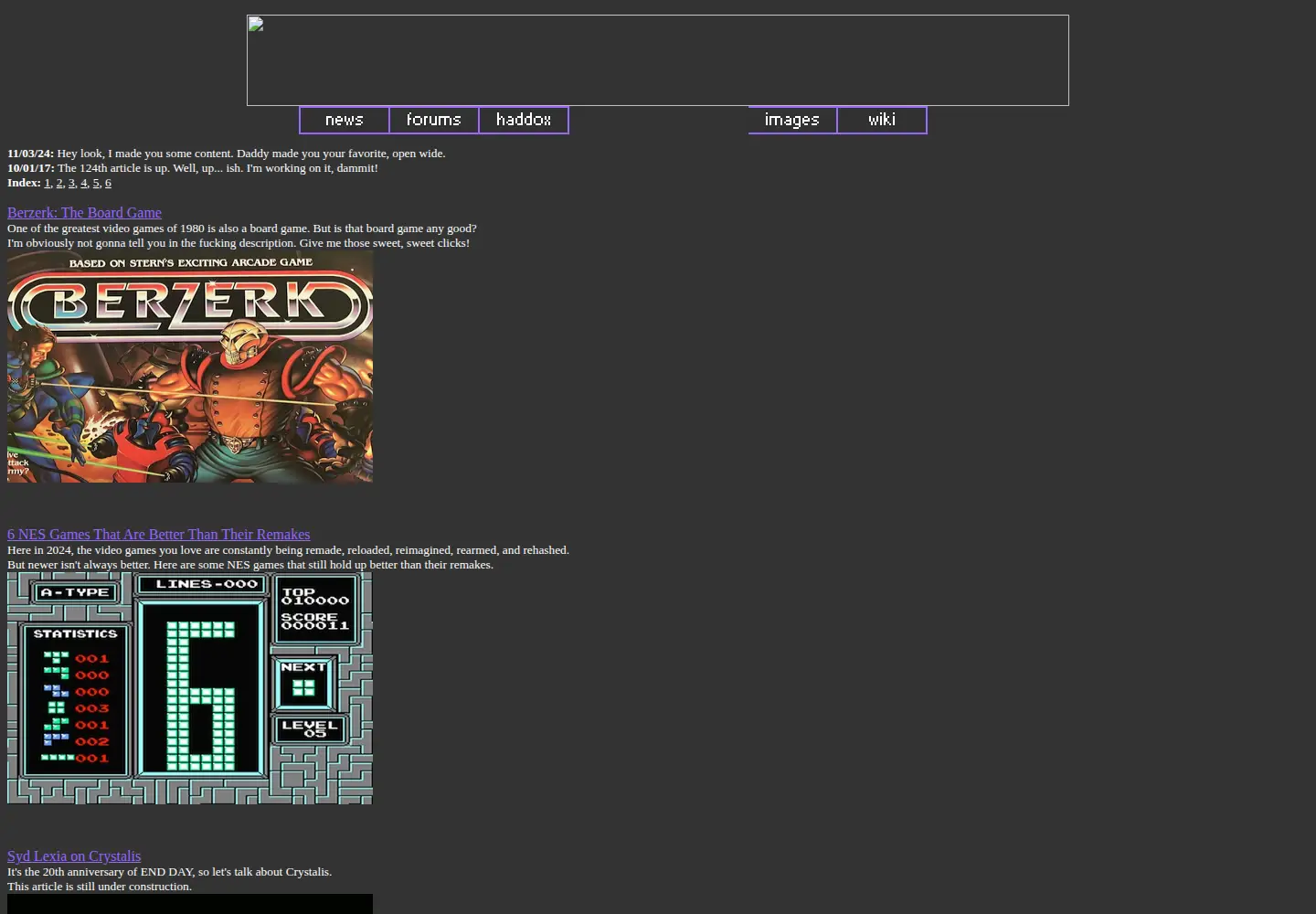Go to index page 4
This screenshot has width=1316, height=914.
pyautogui.click(x=83, y=183)
